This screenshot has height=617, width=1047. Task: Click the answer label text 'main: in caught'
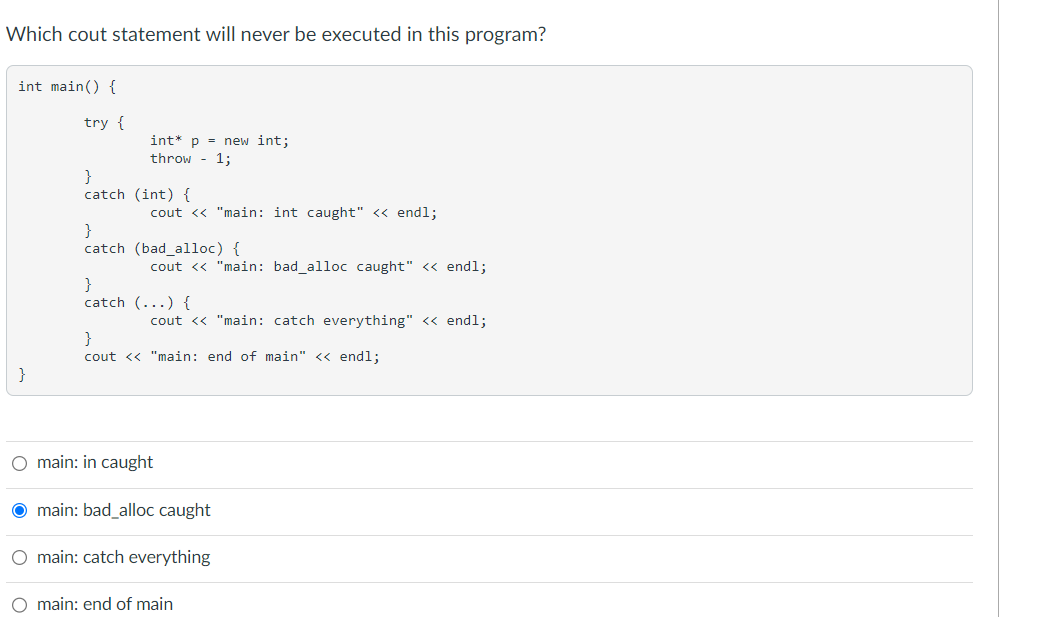tap(94, 462)
